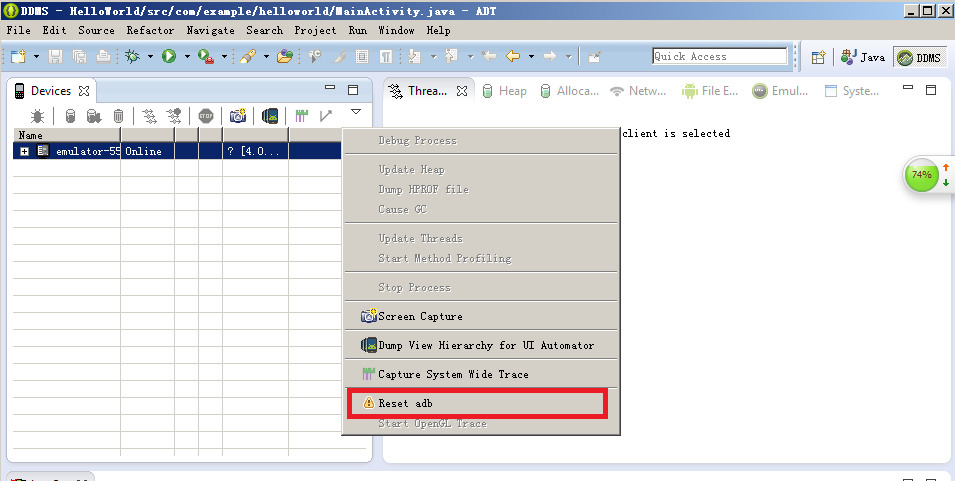Screen dimensions: 955x481
Task: Open the External Tools dropdown arrow
Action: point(224,57)
